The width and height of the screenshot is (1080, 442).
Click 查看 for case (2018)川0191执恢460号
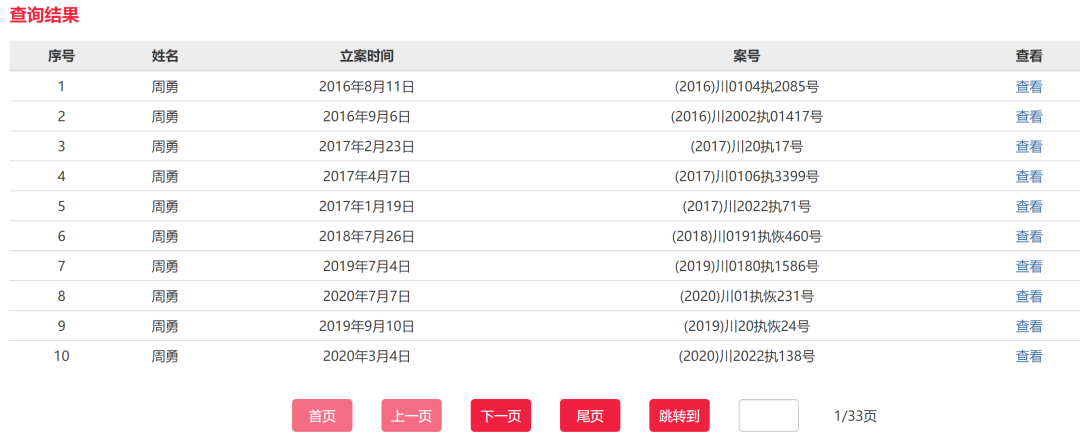click(x=1028, y=236)
